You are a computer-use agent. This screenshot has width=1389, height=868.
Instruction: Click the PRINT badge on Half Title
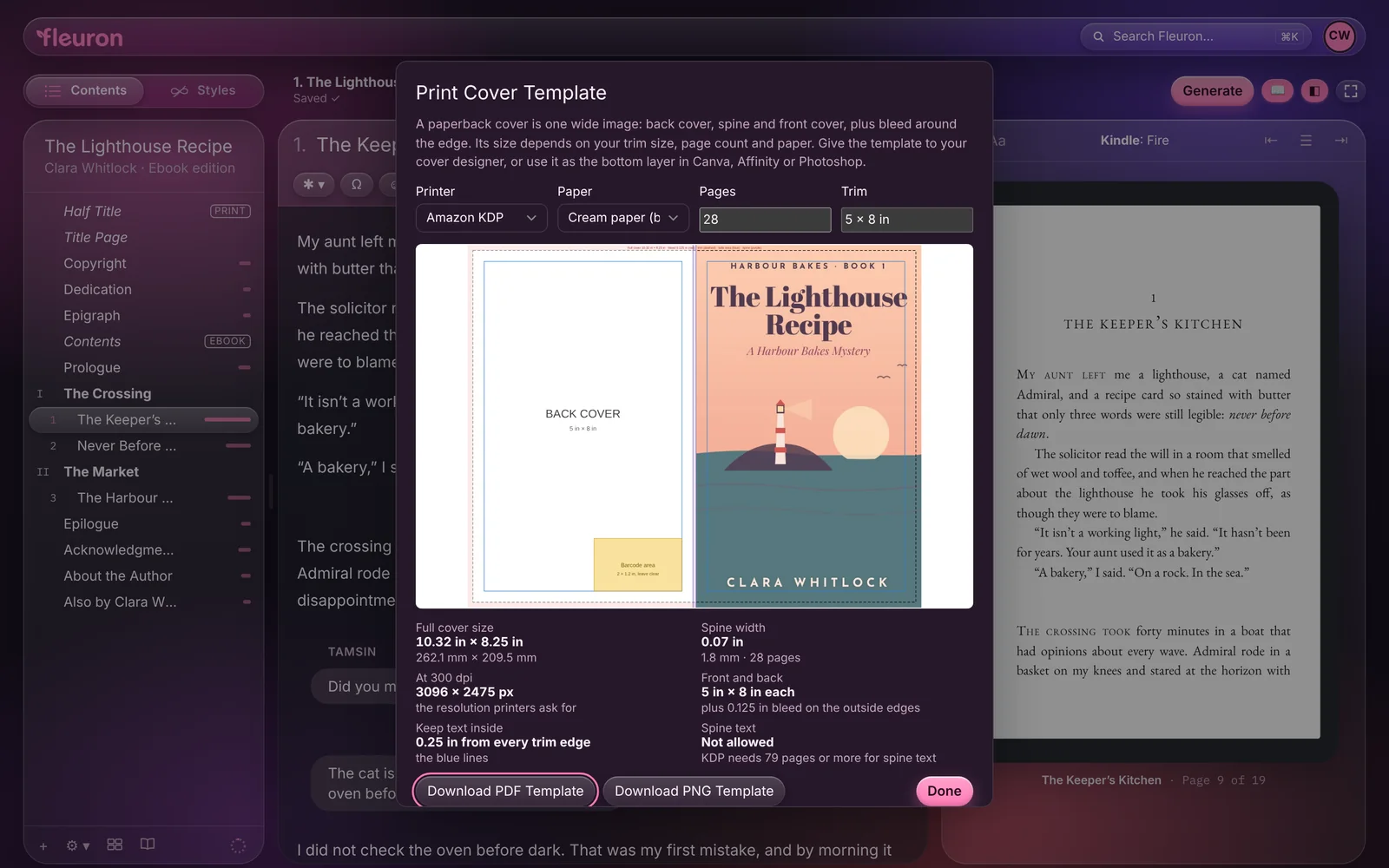pyautogui.click(x=230, y=211)
